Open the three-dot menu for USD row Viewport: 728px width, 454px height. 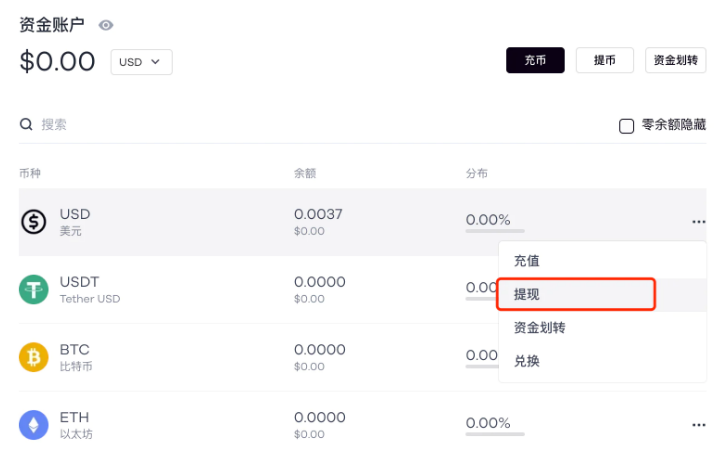click(x=698, y=222)
